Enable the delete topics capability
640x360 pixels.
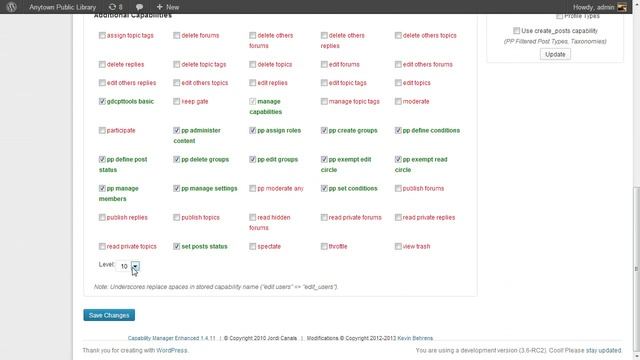(x=253, y=64)
